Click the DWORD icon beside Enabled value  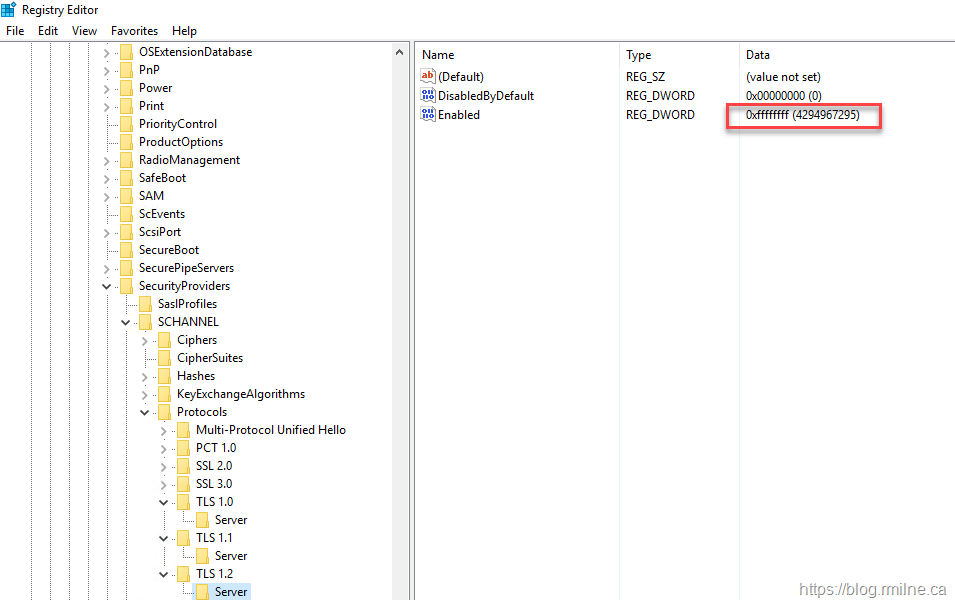point(428,115)
